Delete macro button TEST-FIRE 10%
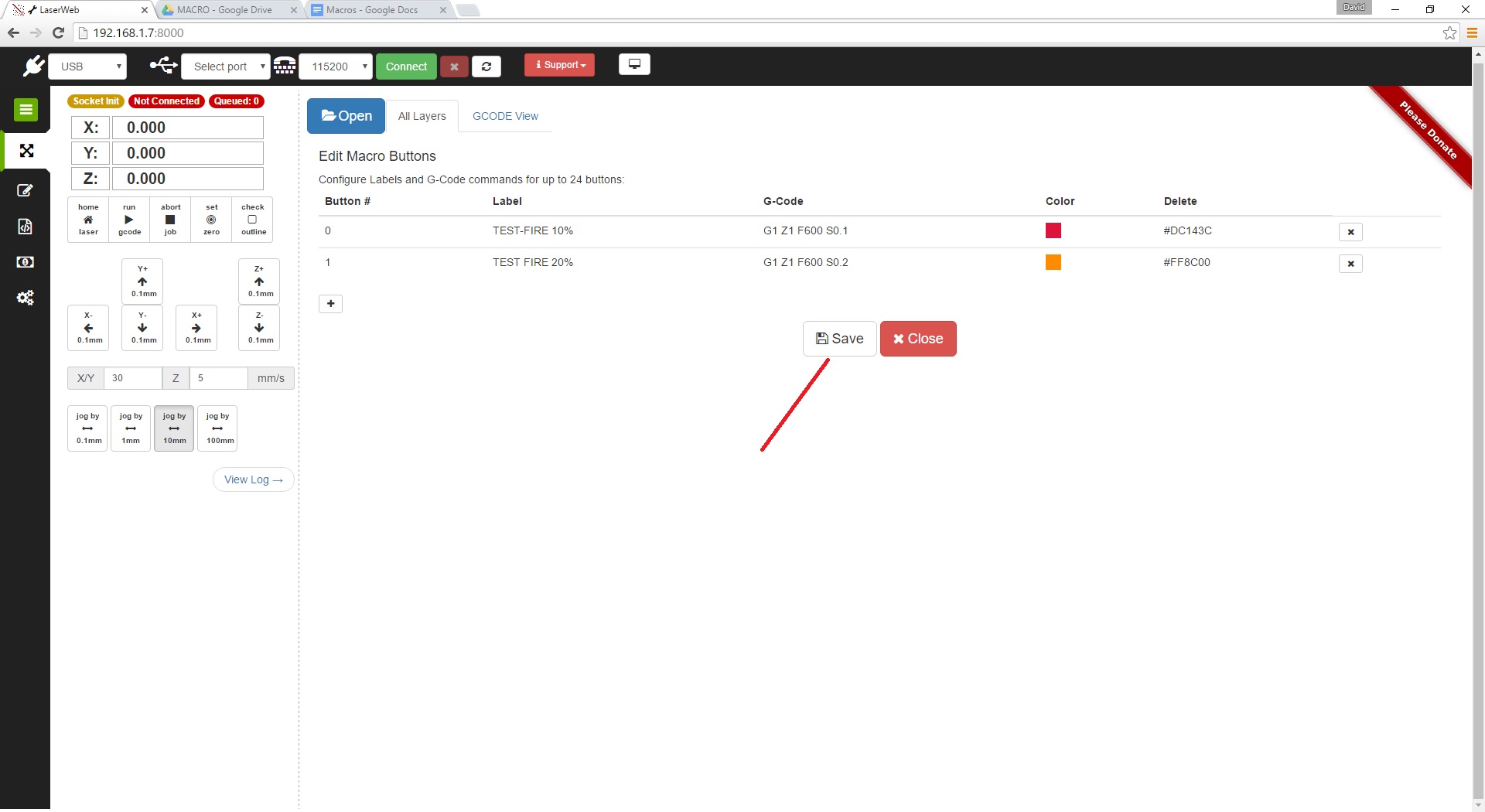This screenshot has width=1485, height=812. click(x=1350, y=232)
